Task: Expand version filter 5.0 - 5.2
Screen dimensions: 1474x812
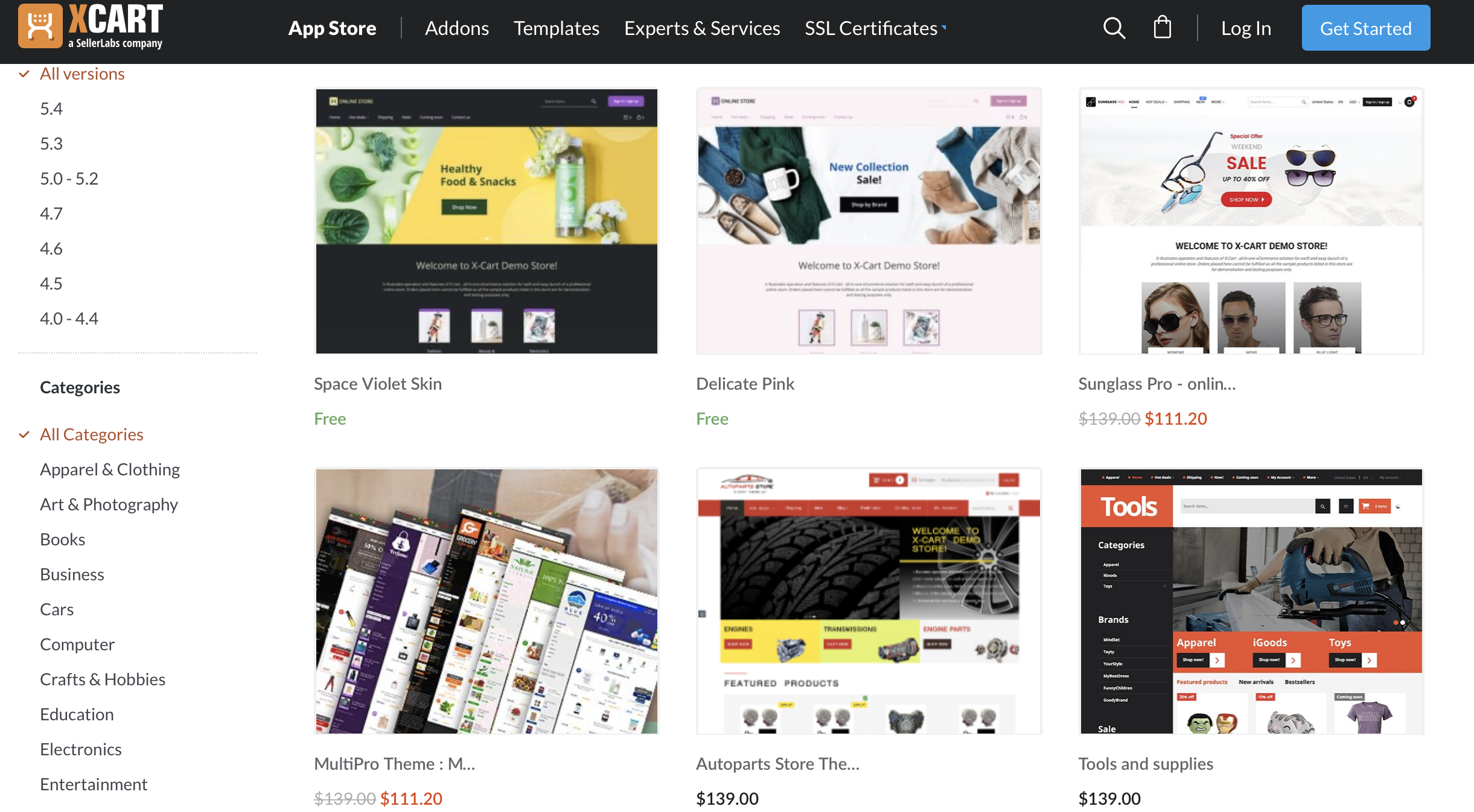Action: pos(68,177)
